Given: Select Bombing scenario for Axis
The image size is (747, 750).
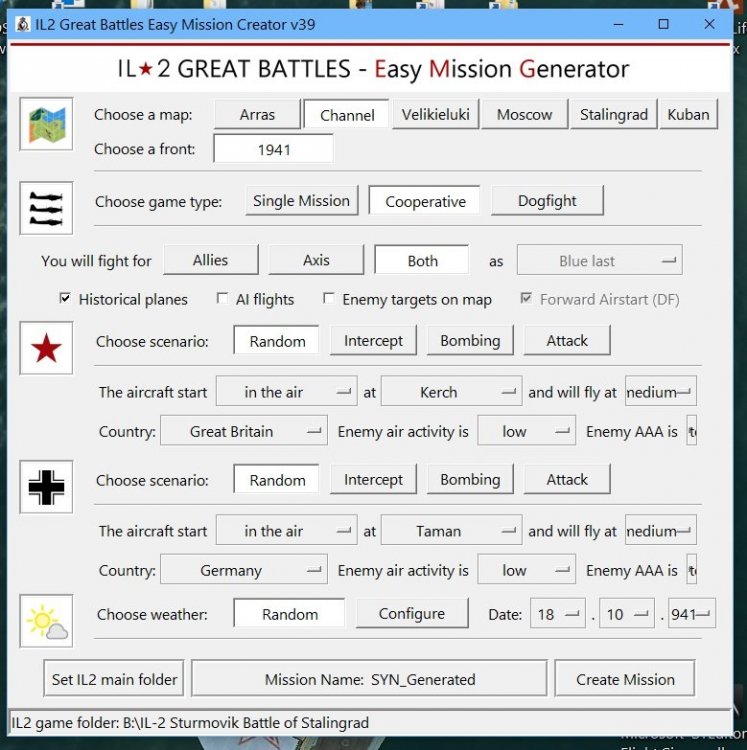Looking at the screenshot, I should 470,479.
